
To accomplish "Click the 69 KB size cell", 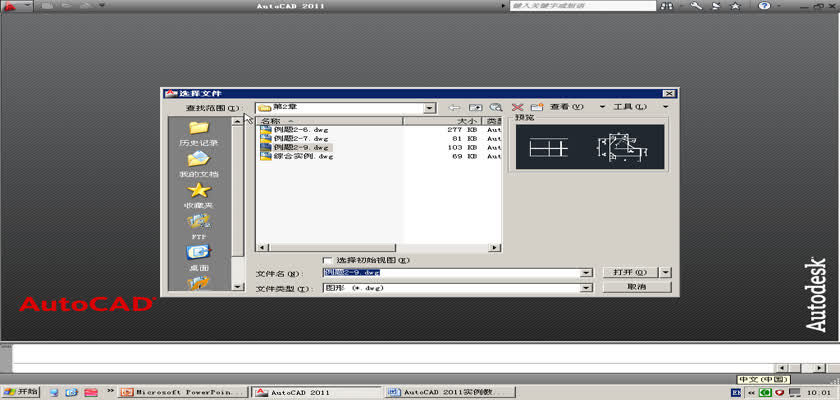I will (464, 156).
